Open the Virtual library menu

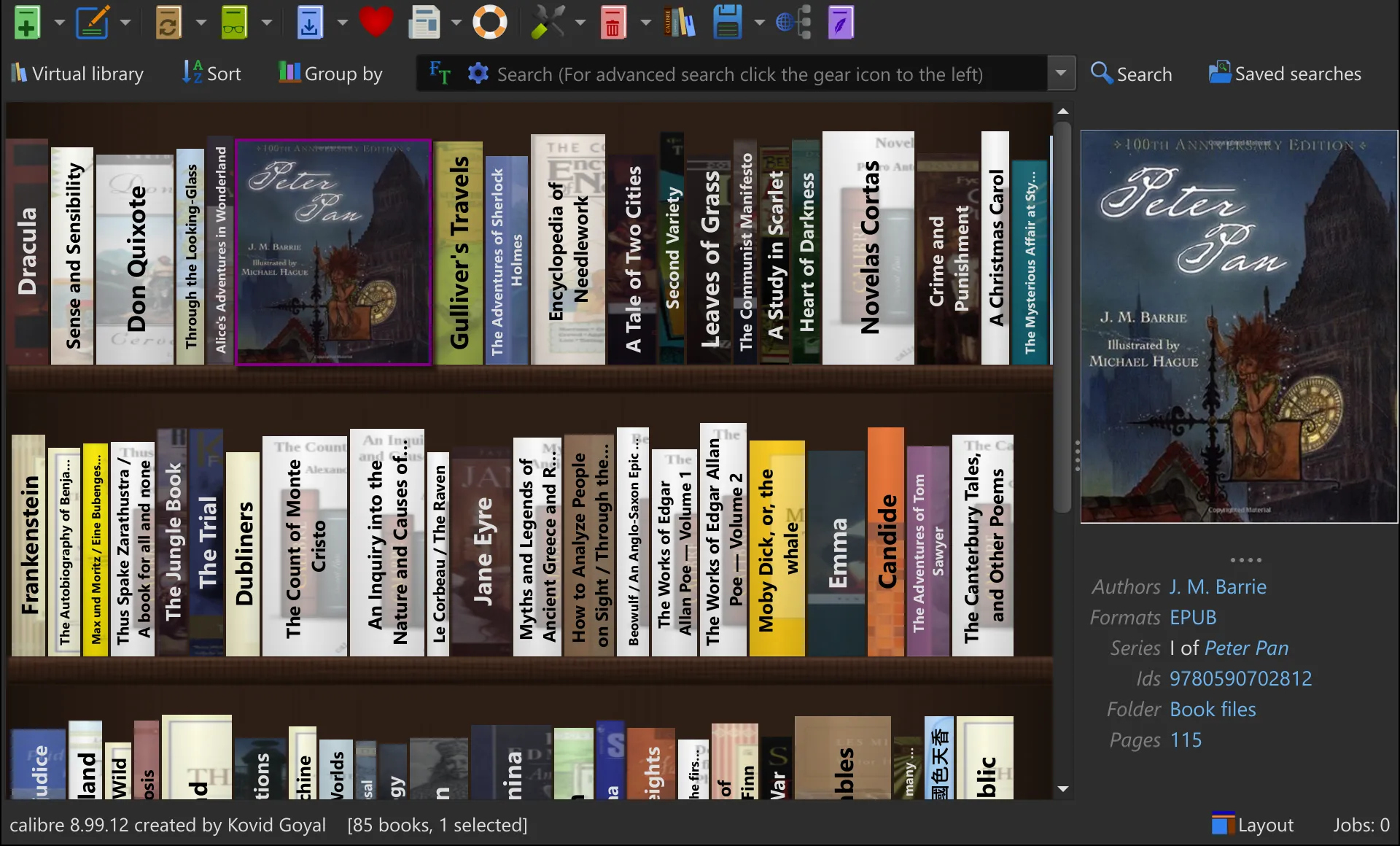click(77, 74)
